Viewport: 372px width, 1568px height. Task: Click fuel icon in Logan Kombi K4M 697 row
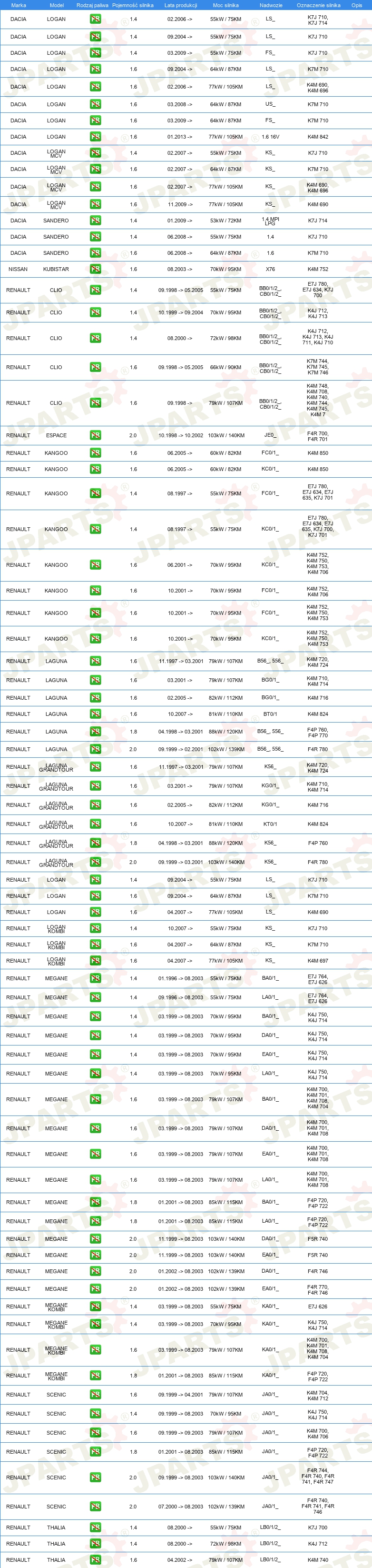(96, 961)
